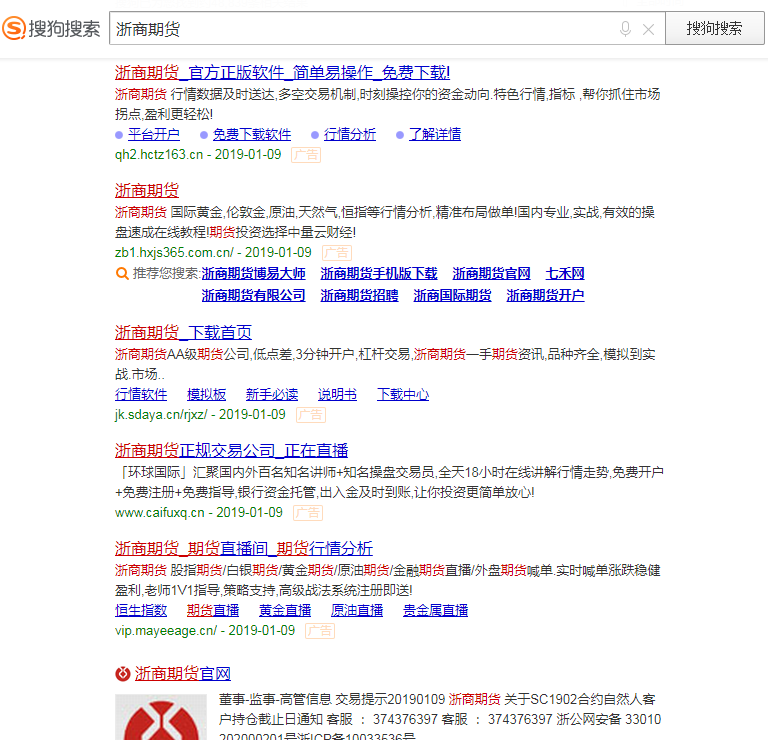Open the 了解详情 sublink
Viewport: 768px width, 740px height.
pyautogui.click(x=435, y=134)
